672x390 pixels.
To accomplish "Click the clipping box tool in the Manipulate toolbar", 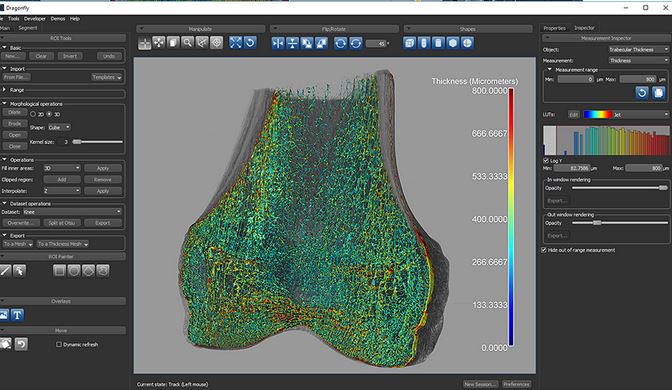I will 173,43.
